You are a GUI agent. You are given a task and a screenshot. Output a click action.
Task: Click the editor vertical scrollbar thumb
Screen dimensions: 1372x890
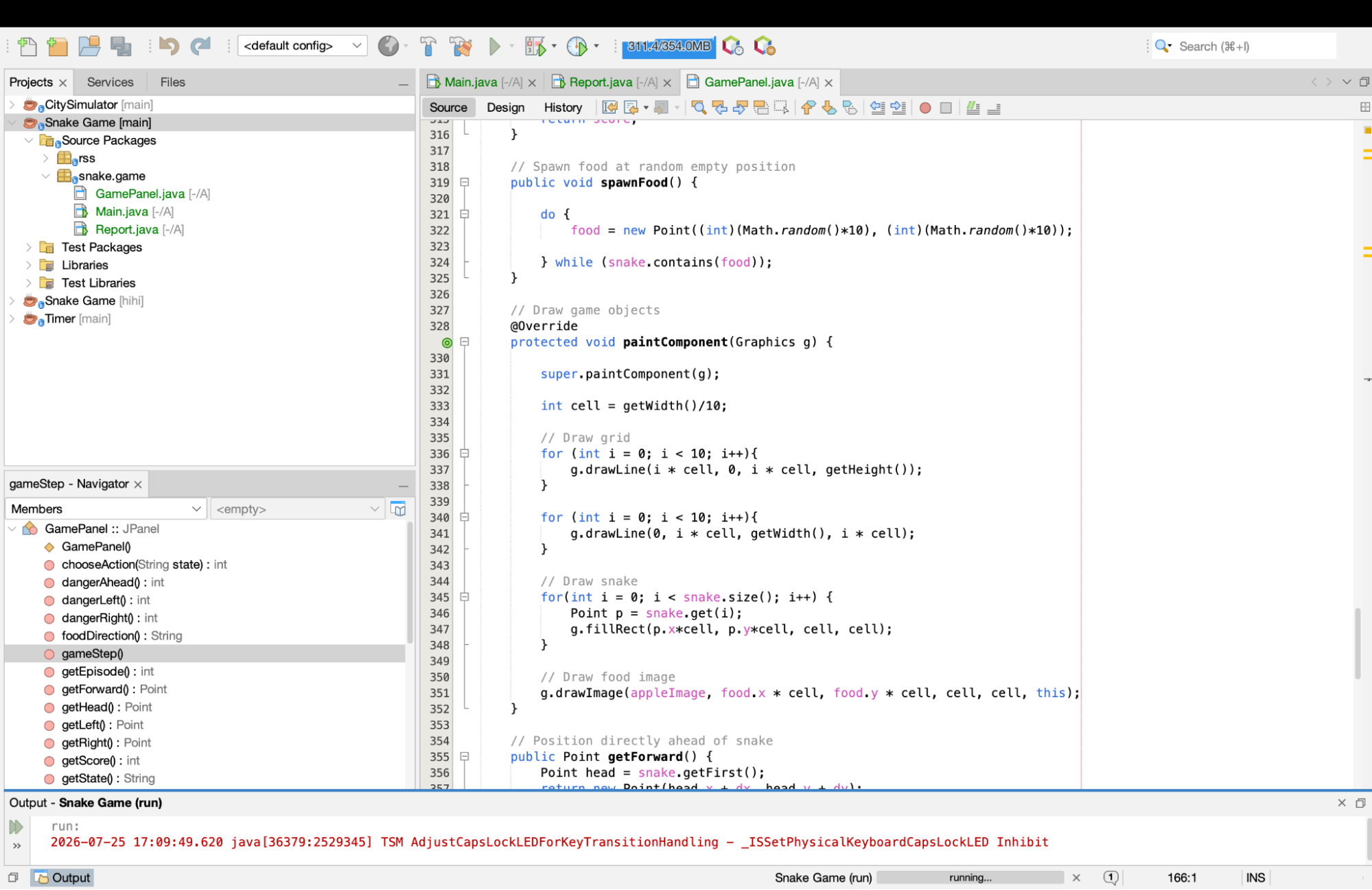coord(1357,643)
